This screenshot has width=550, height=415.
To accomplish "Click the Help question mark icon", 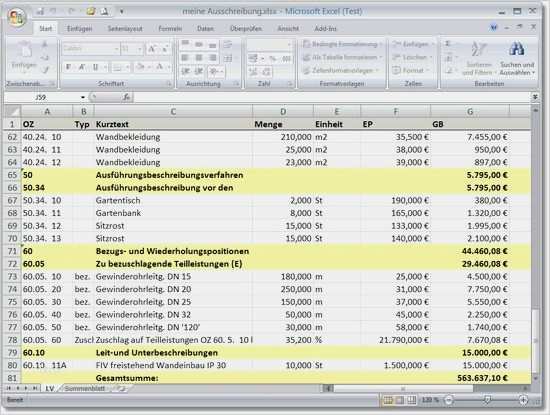I will pos(494,27).
